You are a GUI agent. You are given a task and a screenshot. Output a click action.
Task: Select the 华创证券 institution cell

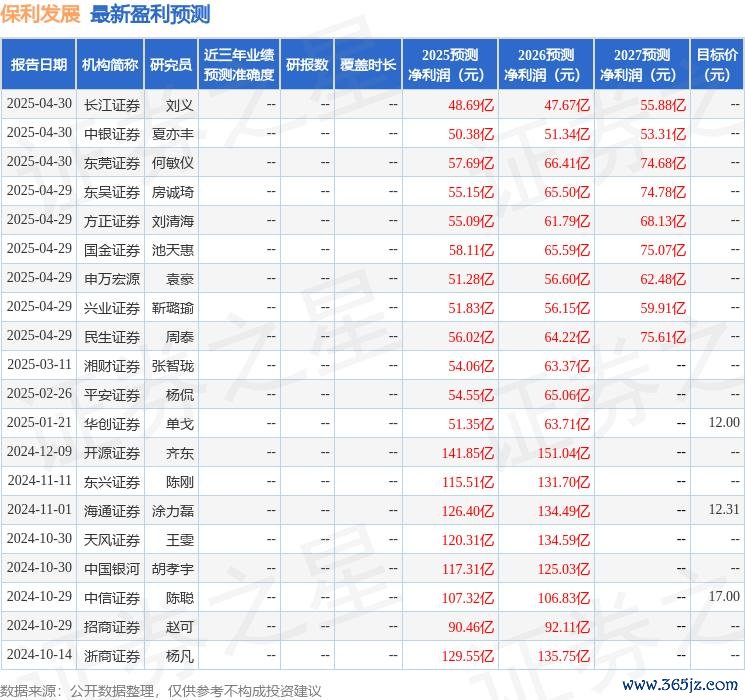112,424
